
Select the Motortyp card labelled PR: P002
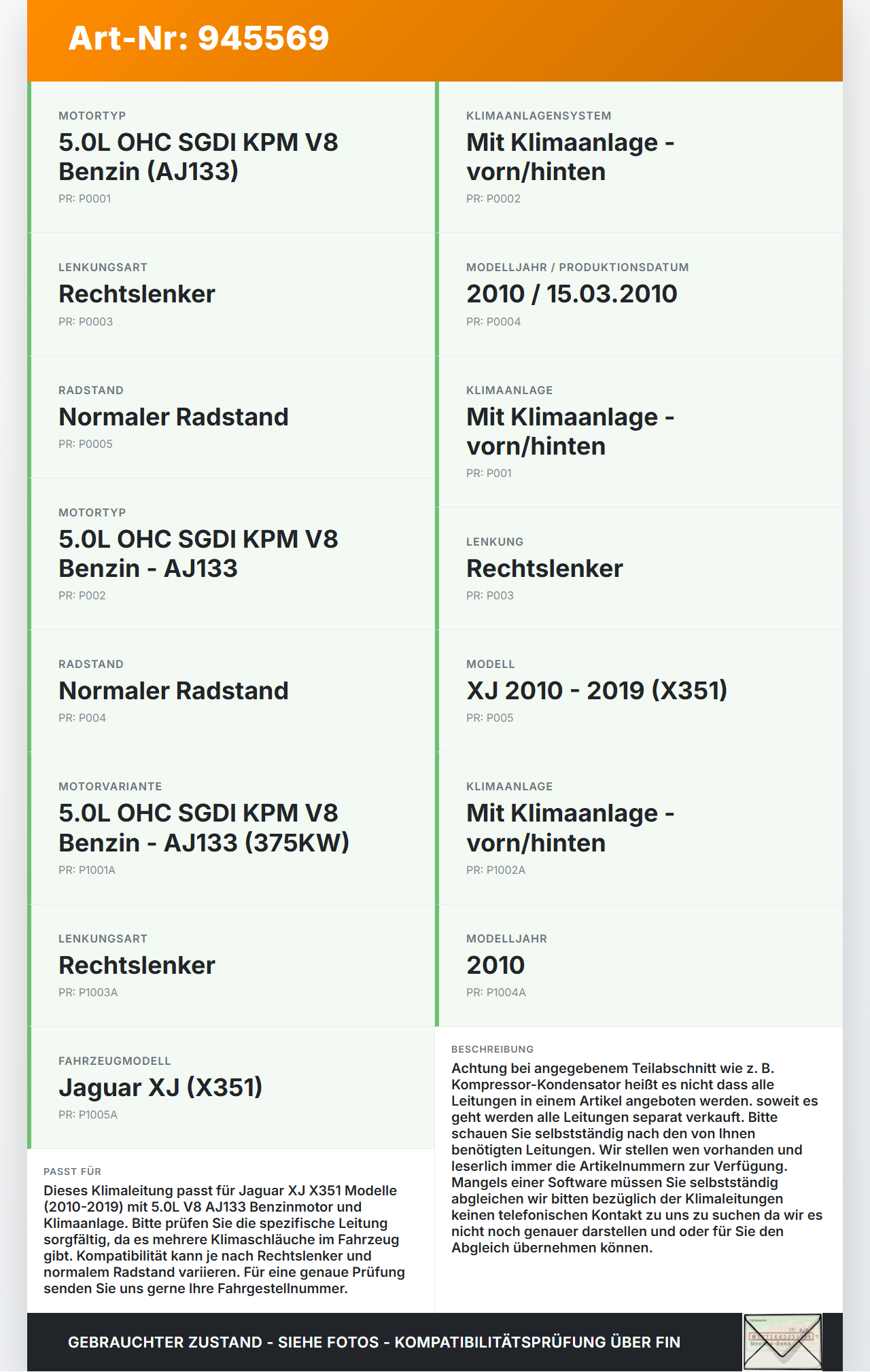click(x=231, y=554)
